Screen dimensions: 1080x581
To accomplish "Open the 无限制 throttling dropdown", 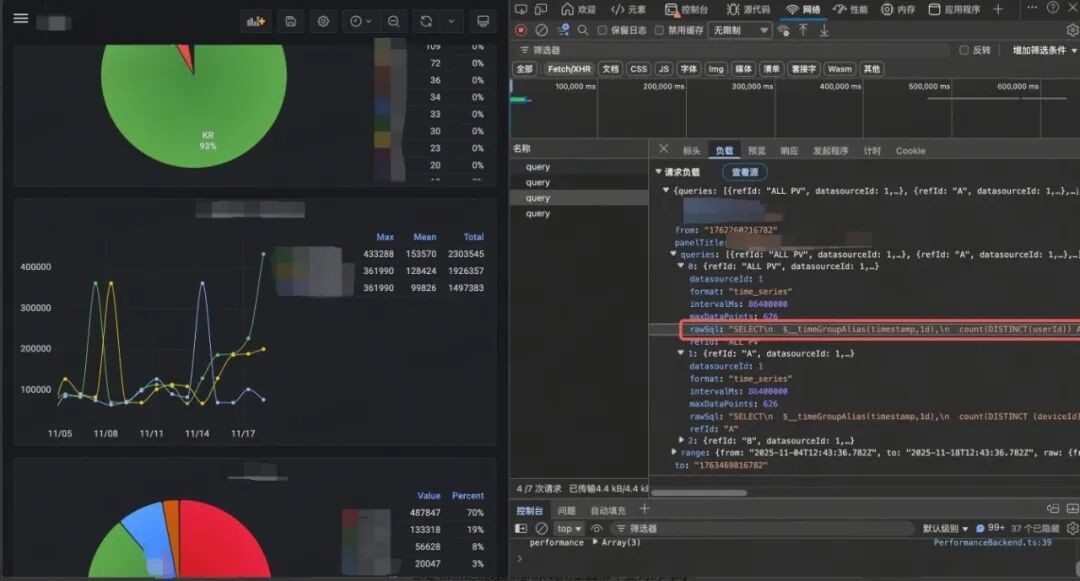I will (740, 30).
